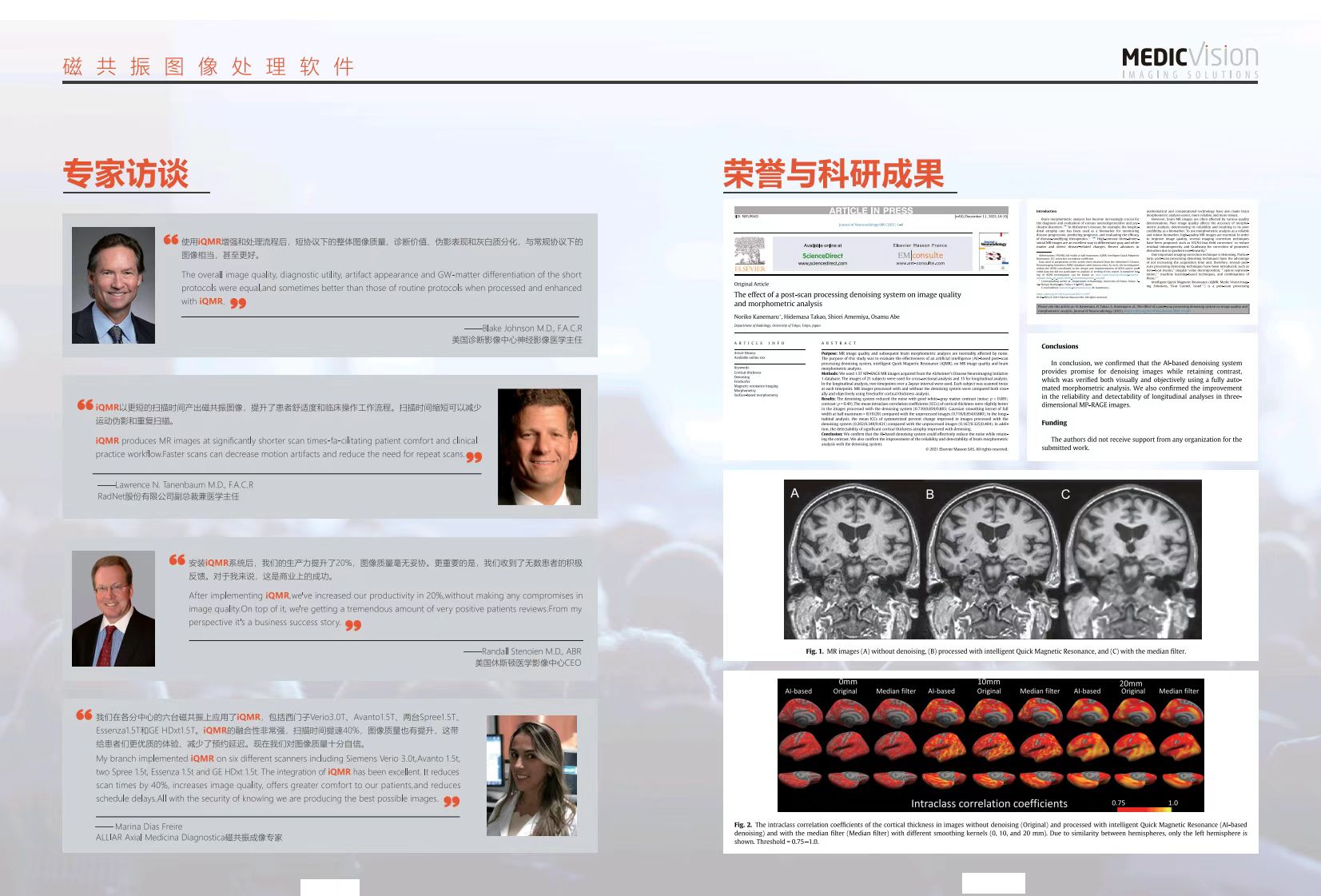The height and width of the screenshot is (896, 1321).
Task: Click the Elsevier tree logo
Action: [x=750, y=253]
